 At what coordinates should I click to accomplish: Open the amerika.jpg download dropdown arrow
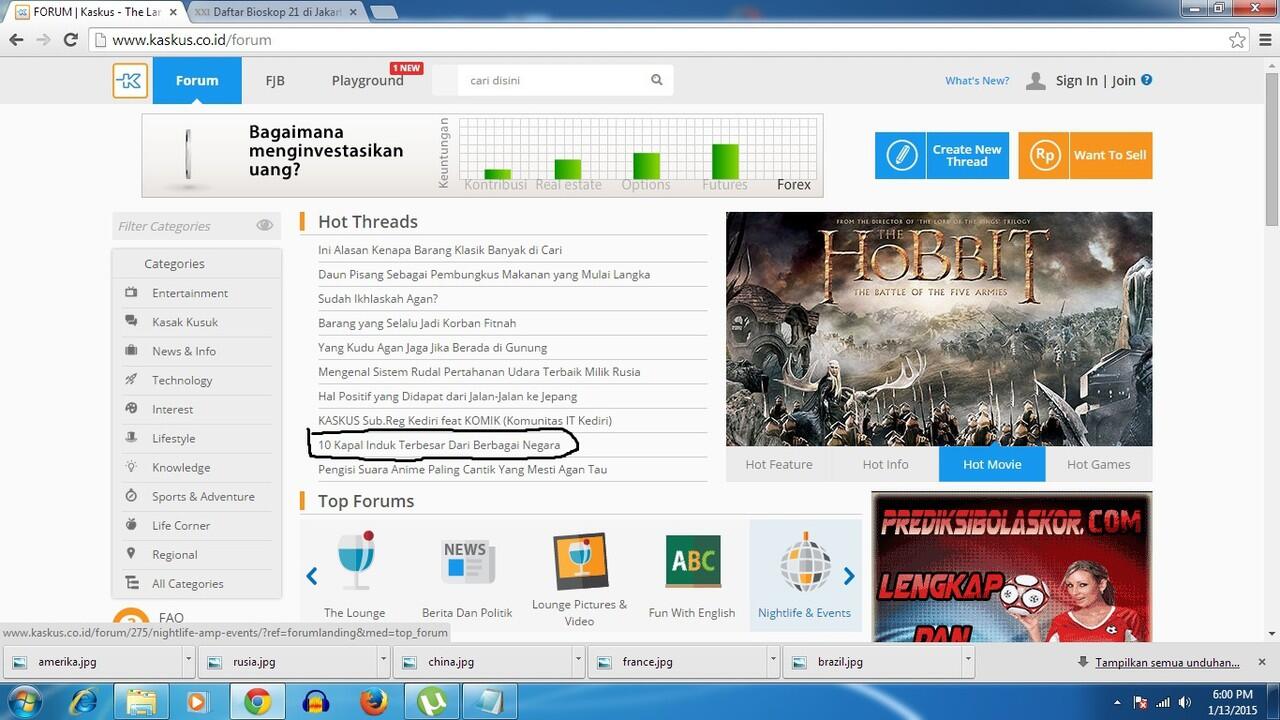click(x=188, y=662)
